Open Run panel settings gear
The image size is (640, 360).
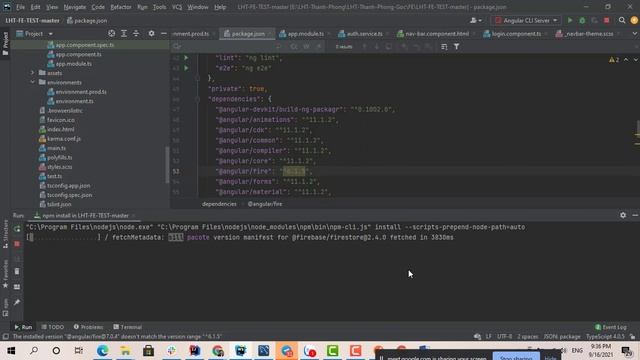(623, 215)
